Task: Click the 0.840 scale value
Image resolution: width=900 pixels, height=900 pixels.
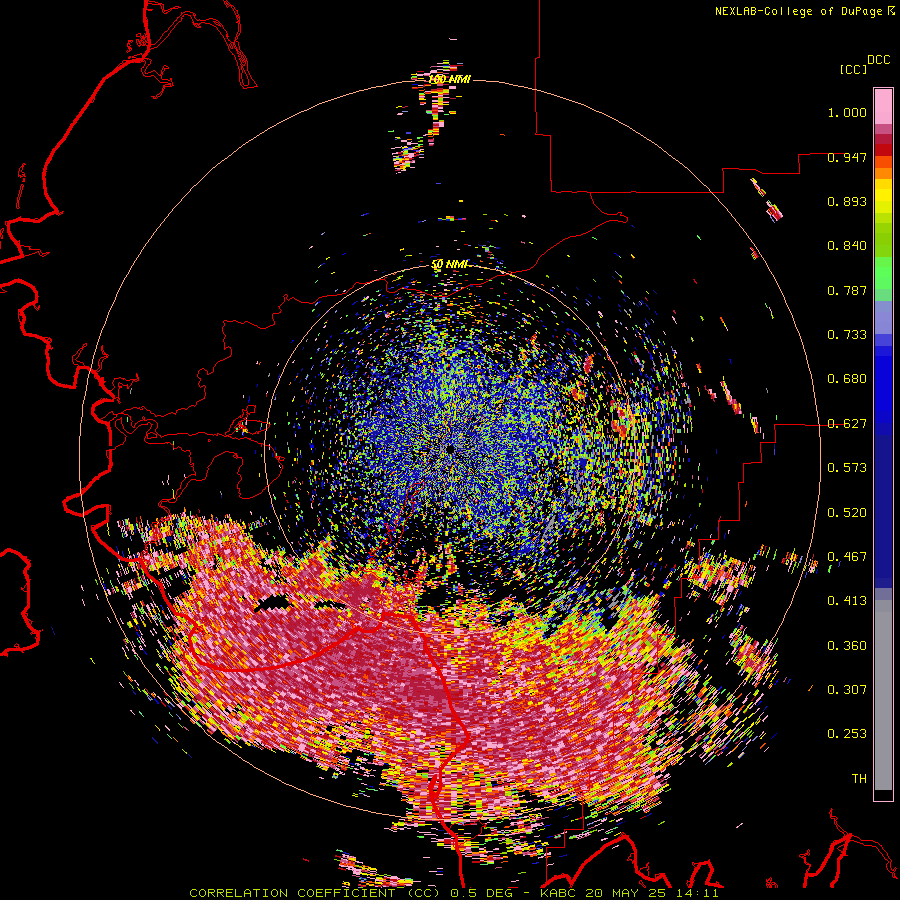Action: (847, 246)
